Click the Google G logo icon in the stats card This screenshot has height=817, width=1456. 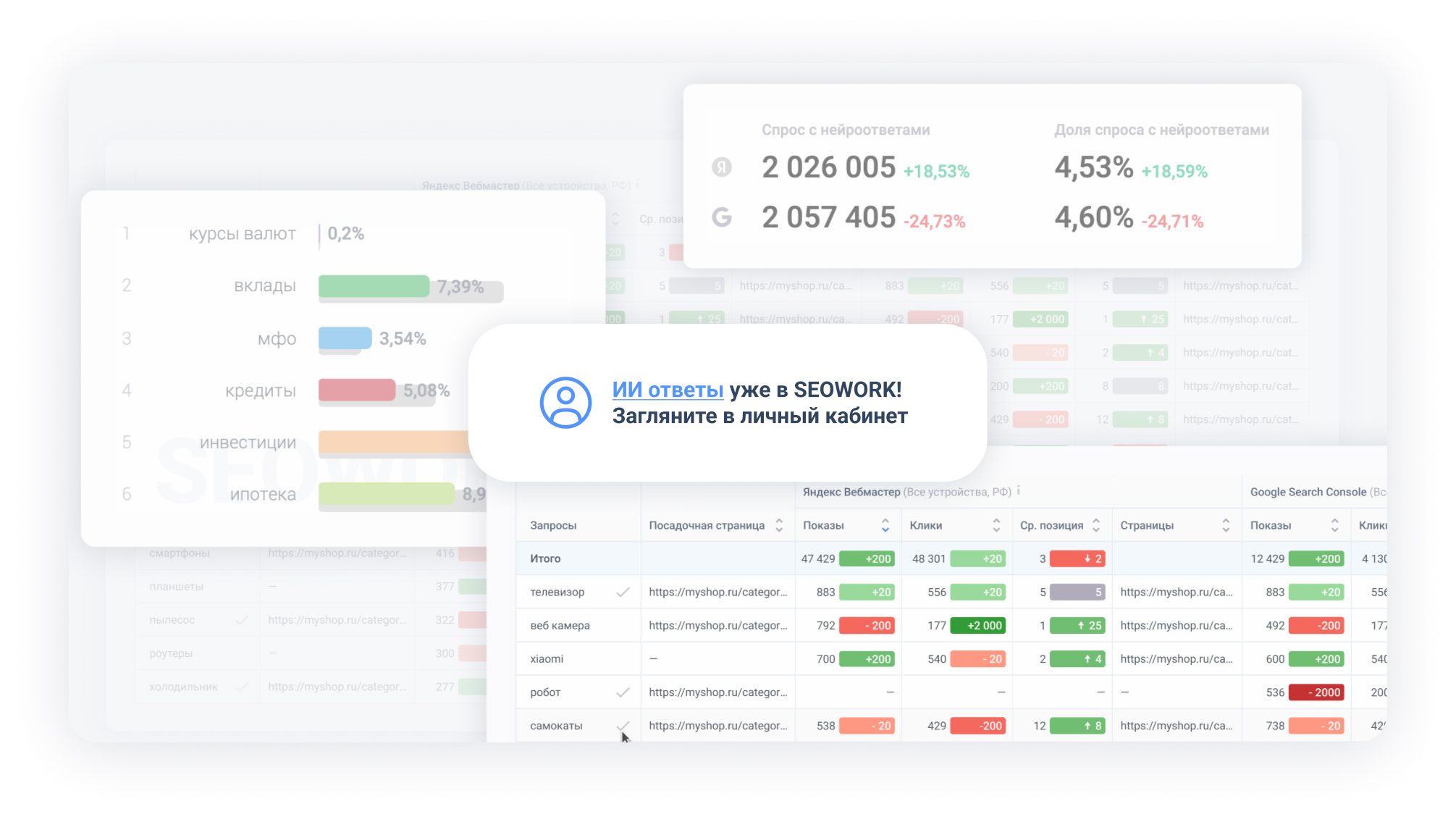click(x=721, y=217)
